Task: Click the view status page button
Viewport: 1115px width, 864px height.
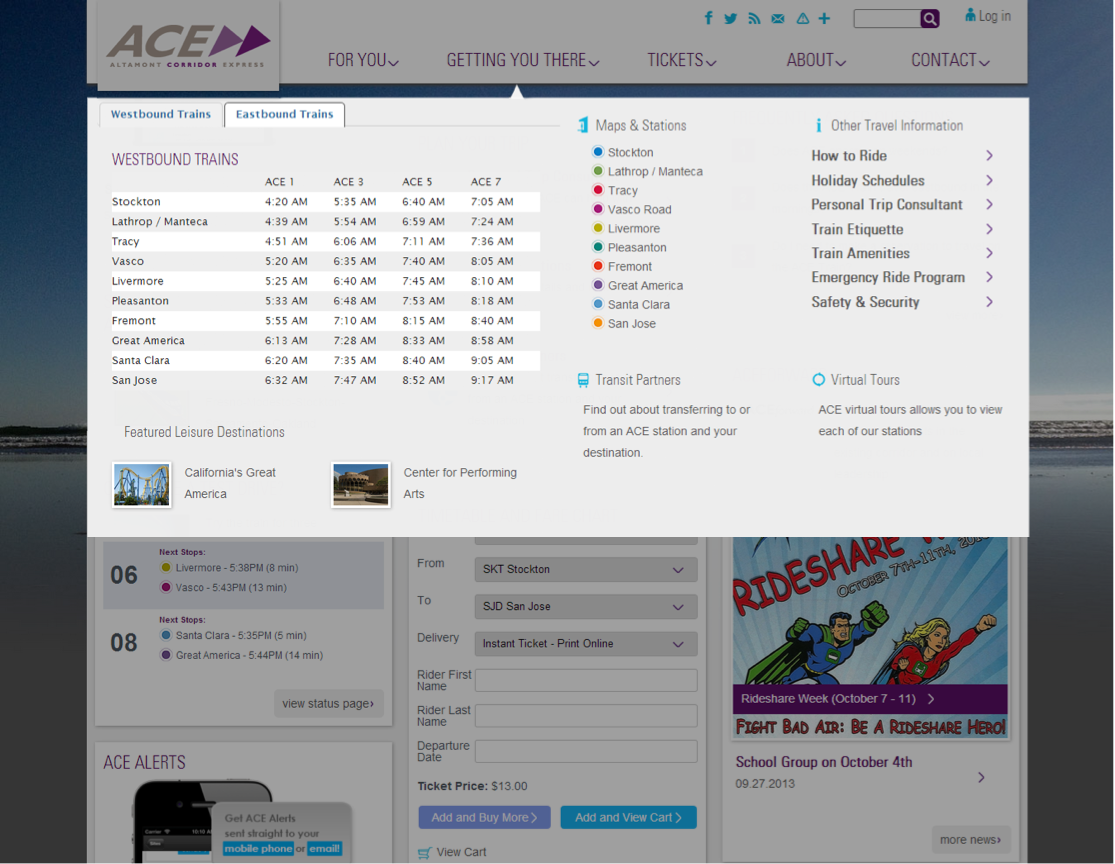Action: tap(329, 703)
